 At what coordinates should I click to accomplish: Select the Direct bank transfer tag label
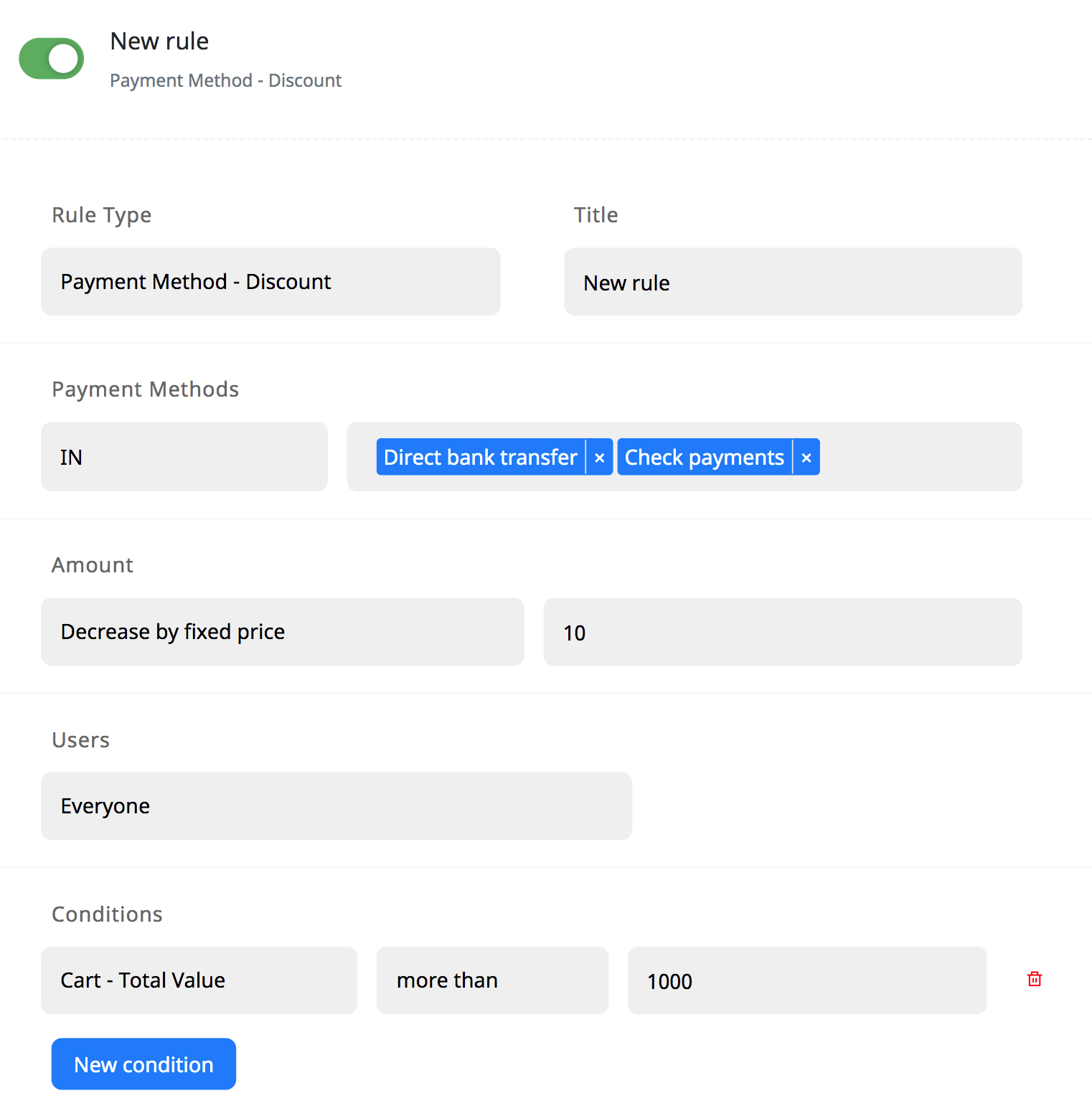coord(480,458)
